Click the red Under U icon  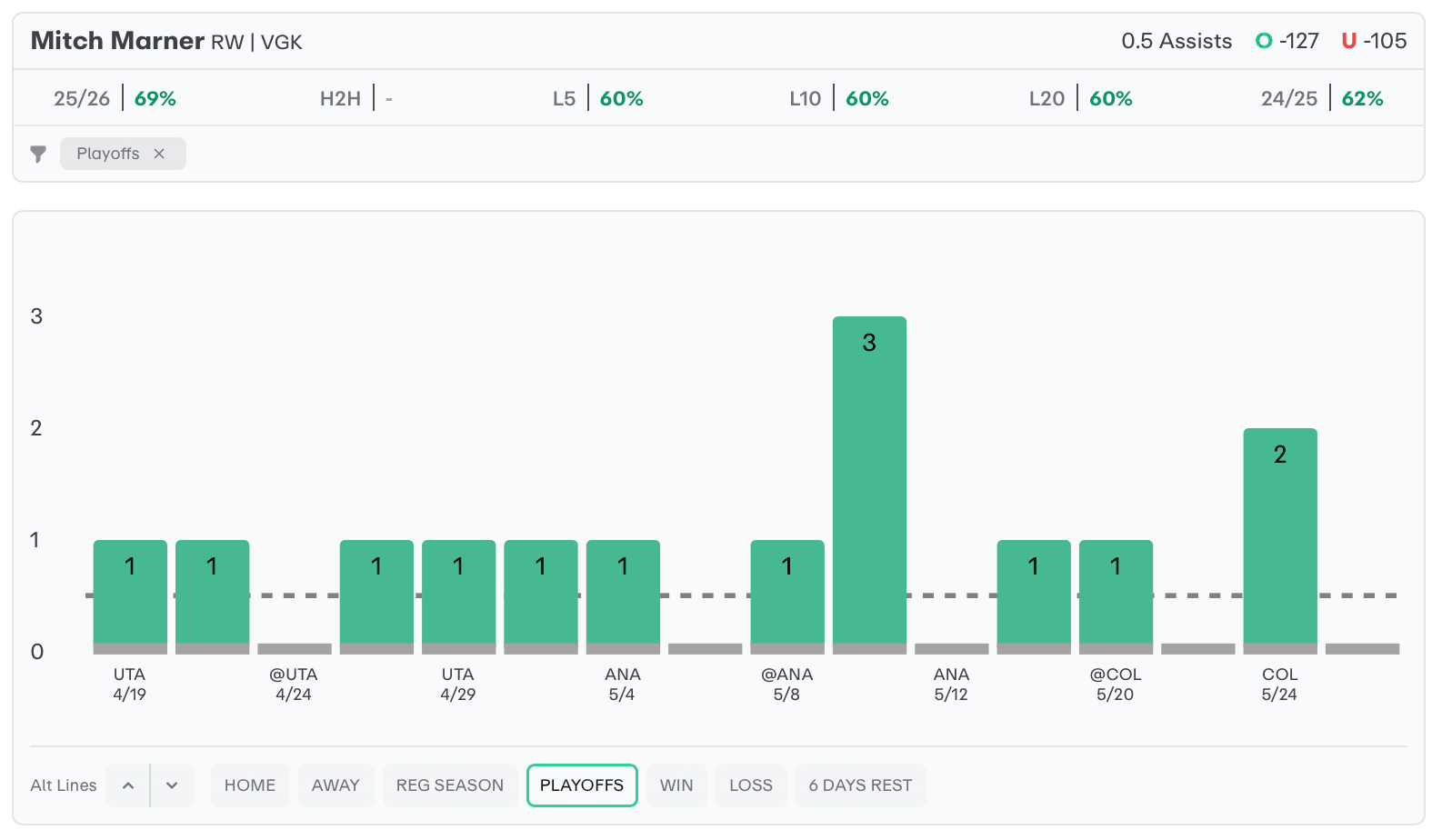pyautogui.click(x=1349, y=41)
